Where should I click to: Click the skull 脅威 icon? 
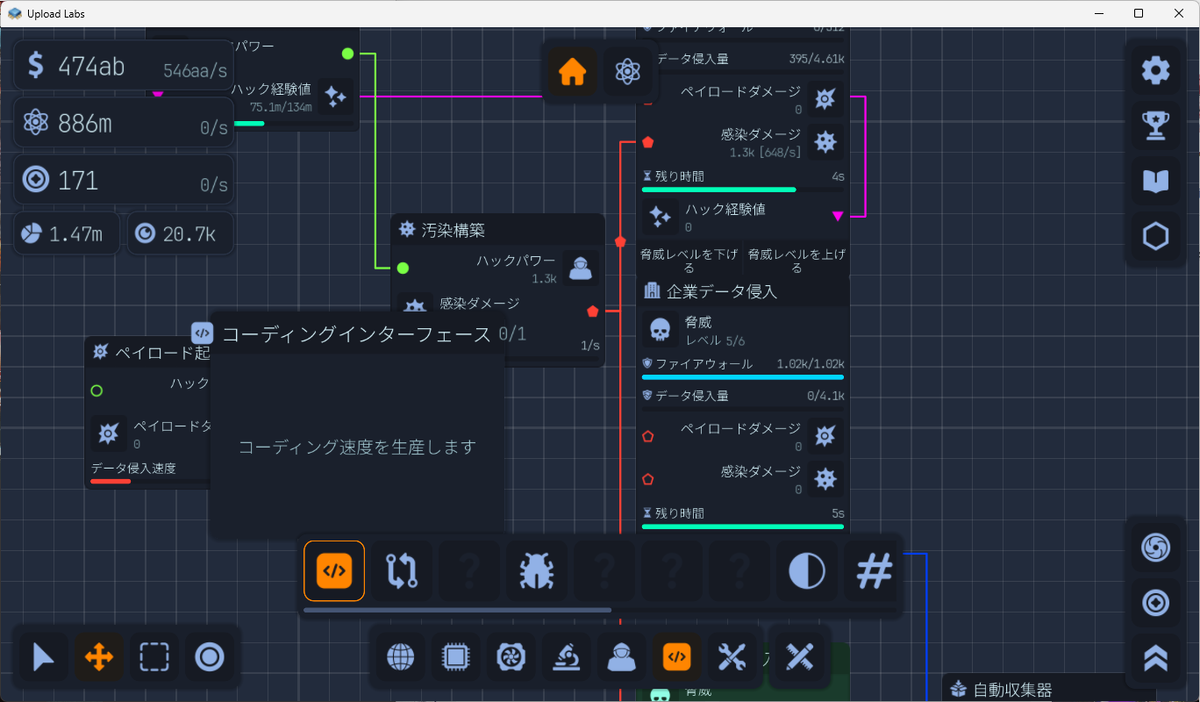coord(659,330)
